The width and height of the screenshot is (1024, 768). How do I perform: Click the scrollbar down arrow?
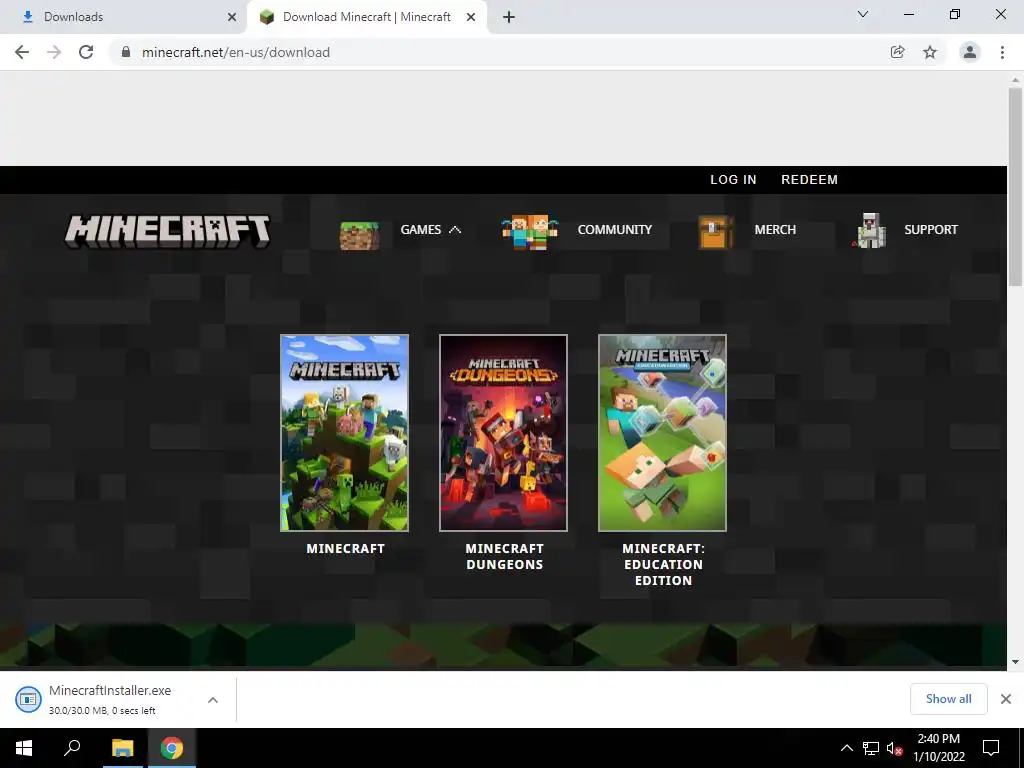1015,662
